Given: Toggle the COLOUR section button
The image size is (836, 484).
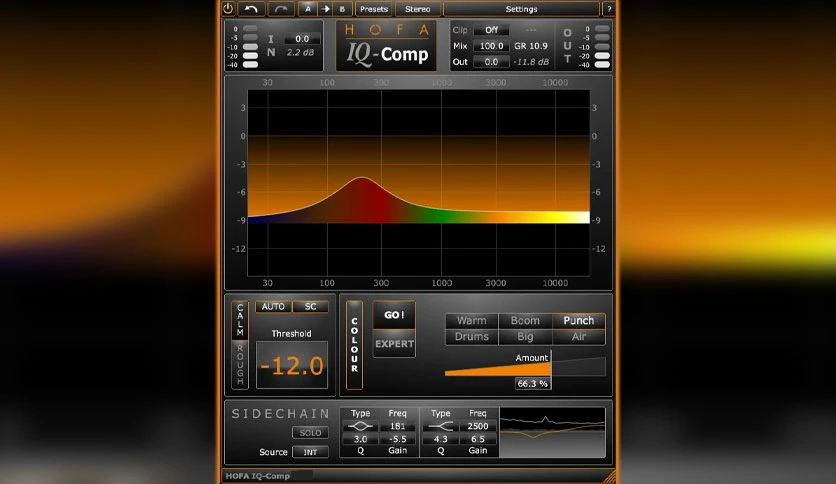Looking at the screenshot, I should coord(355,345).
